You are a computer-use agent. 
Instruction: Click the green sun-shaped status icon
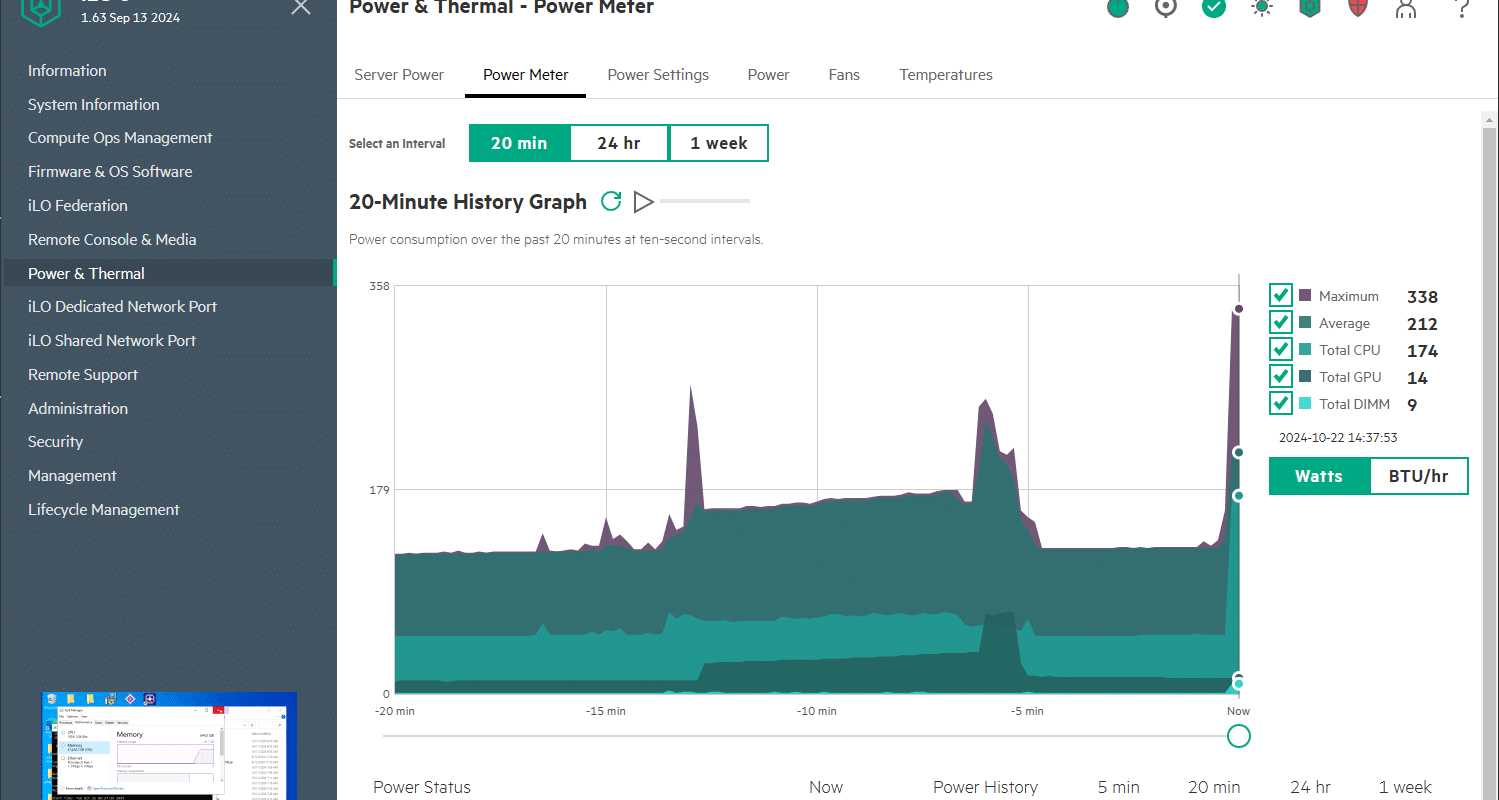click(x=1262, y=8)
